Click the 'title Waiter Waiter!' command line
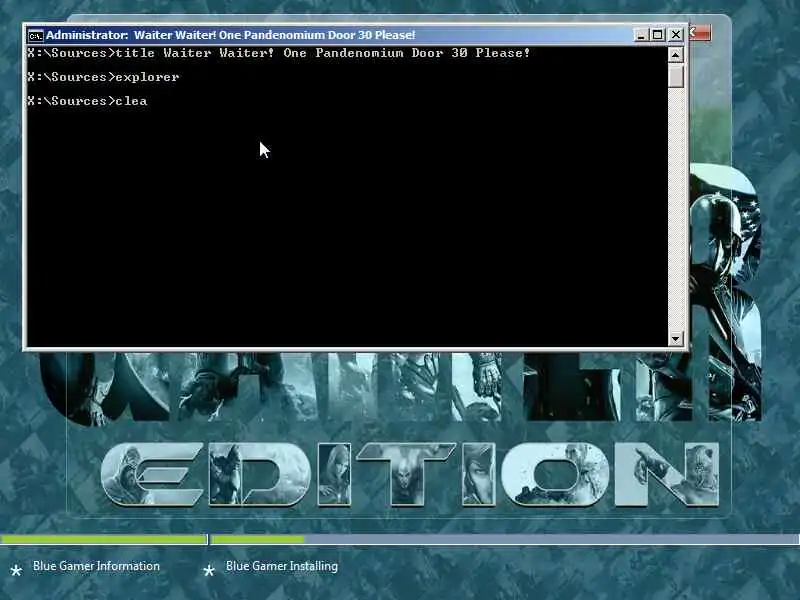Image resolution: width=800 pixels, height=600 pixels. pyautogui.click(x=279, y=53)
